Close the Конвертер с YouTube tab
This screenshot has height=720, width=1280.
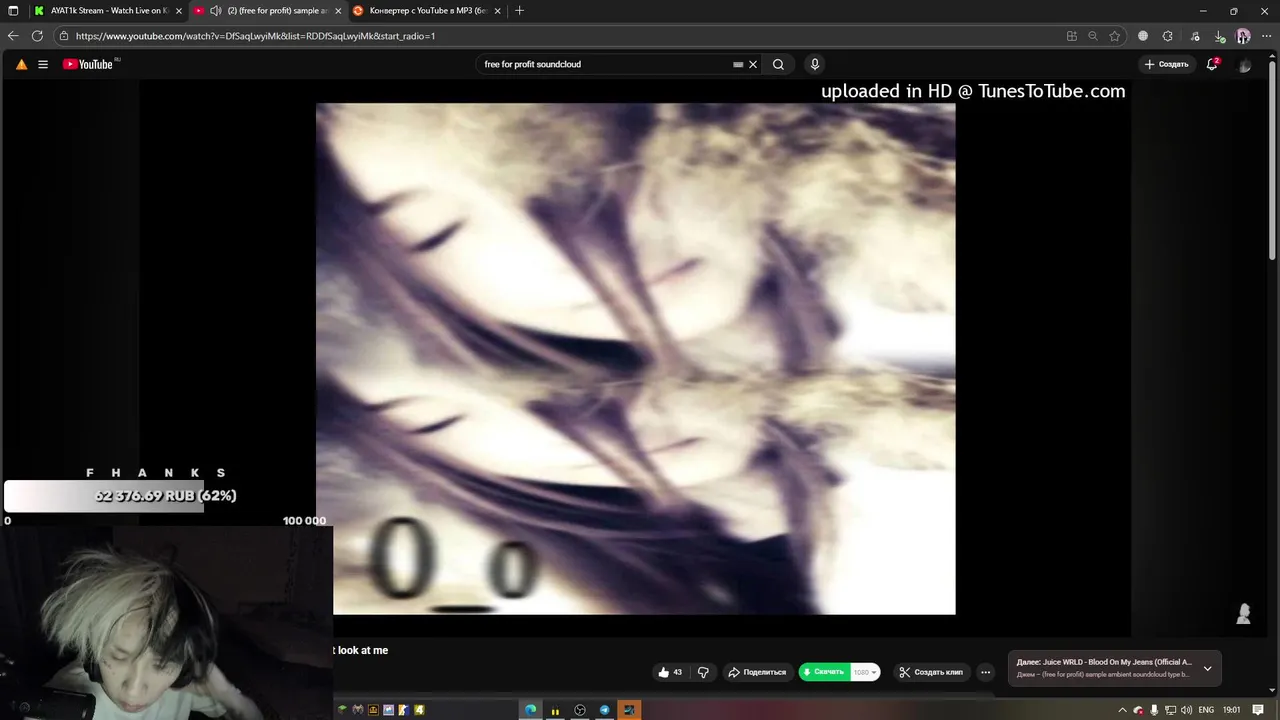[x=497, y=11]
